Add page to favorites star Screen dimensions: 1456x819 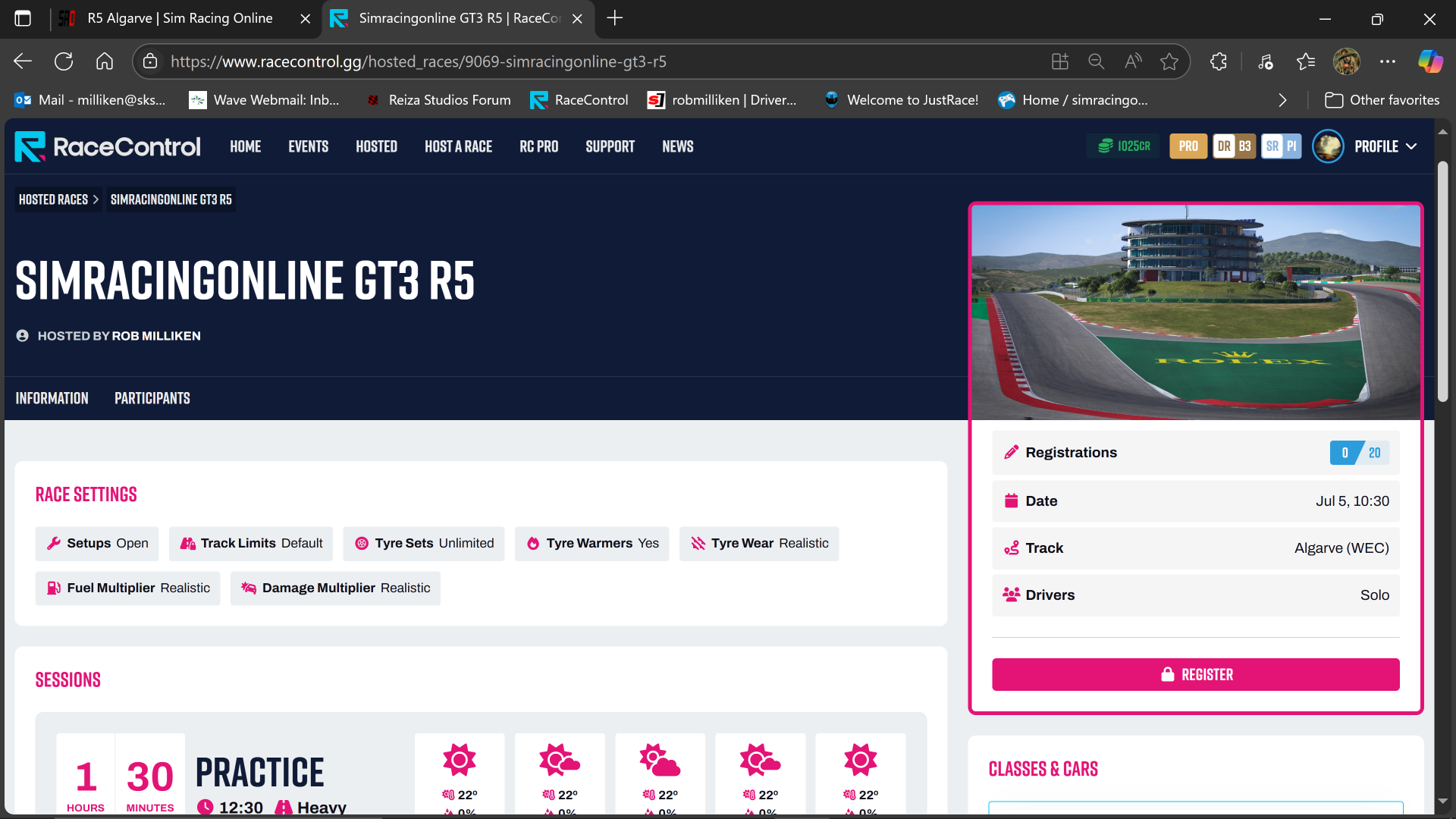(1169, 61)
